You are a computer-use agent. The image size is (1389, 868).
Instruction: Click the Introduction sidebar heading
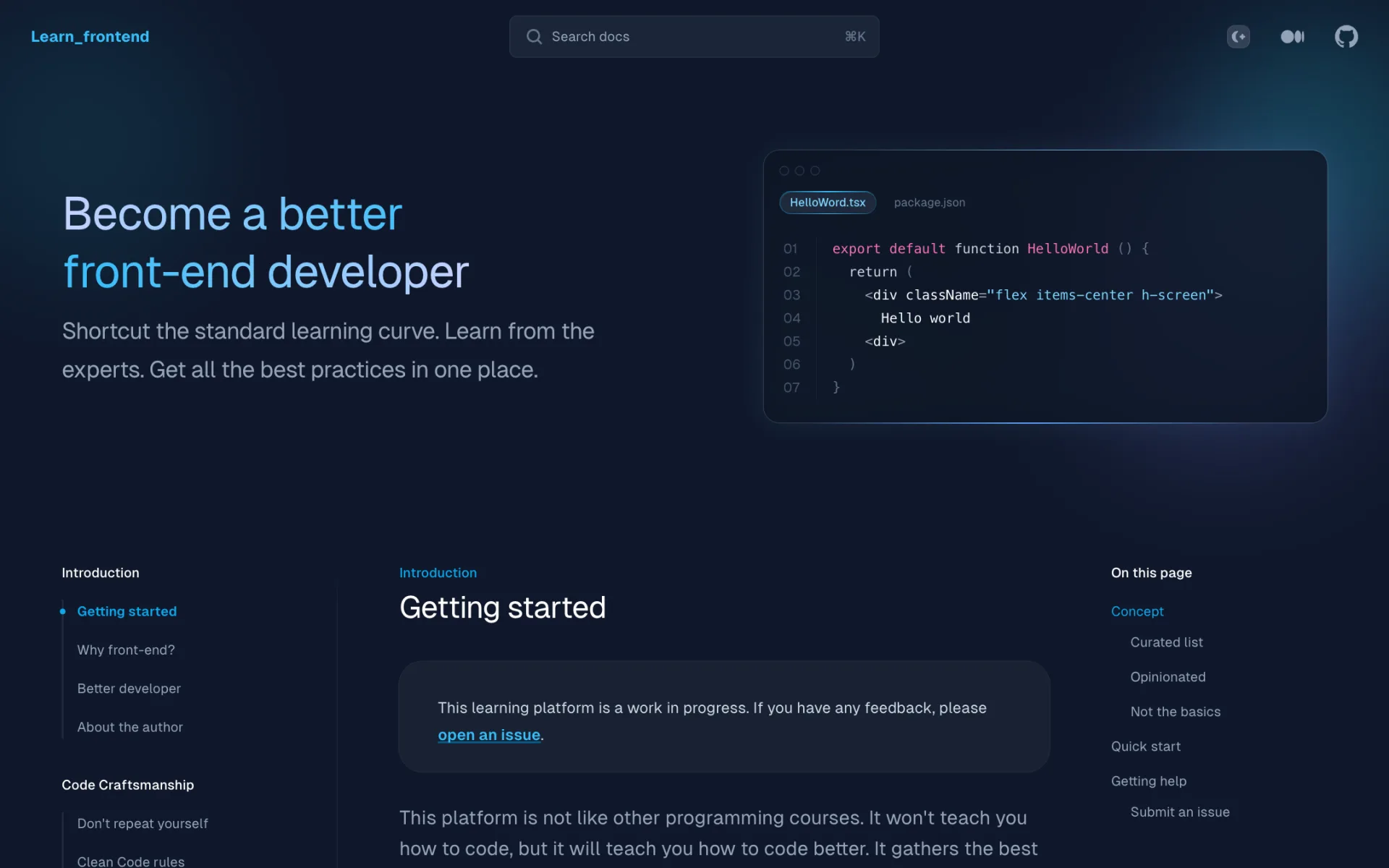(x=101, y=573)
